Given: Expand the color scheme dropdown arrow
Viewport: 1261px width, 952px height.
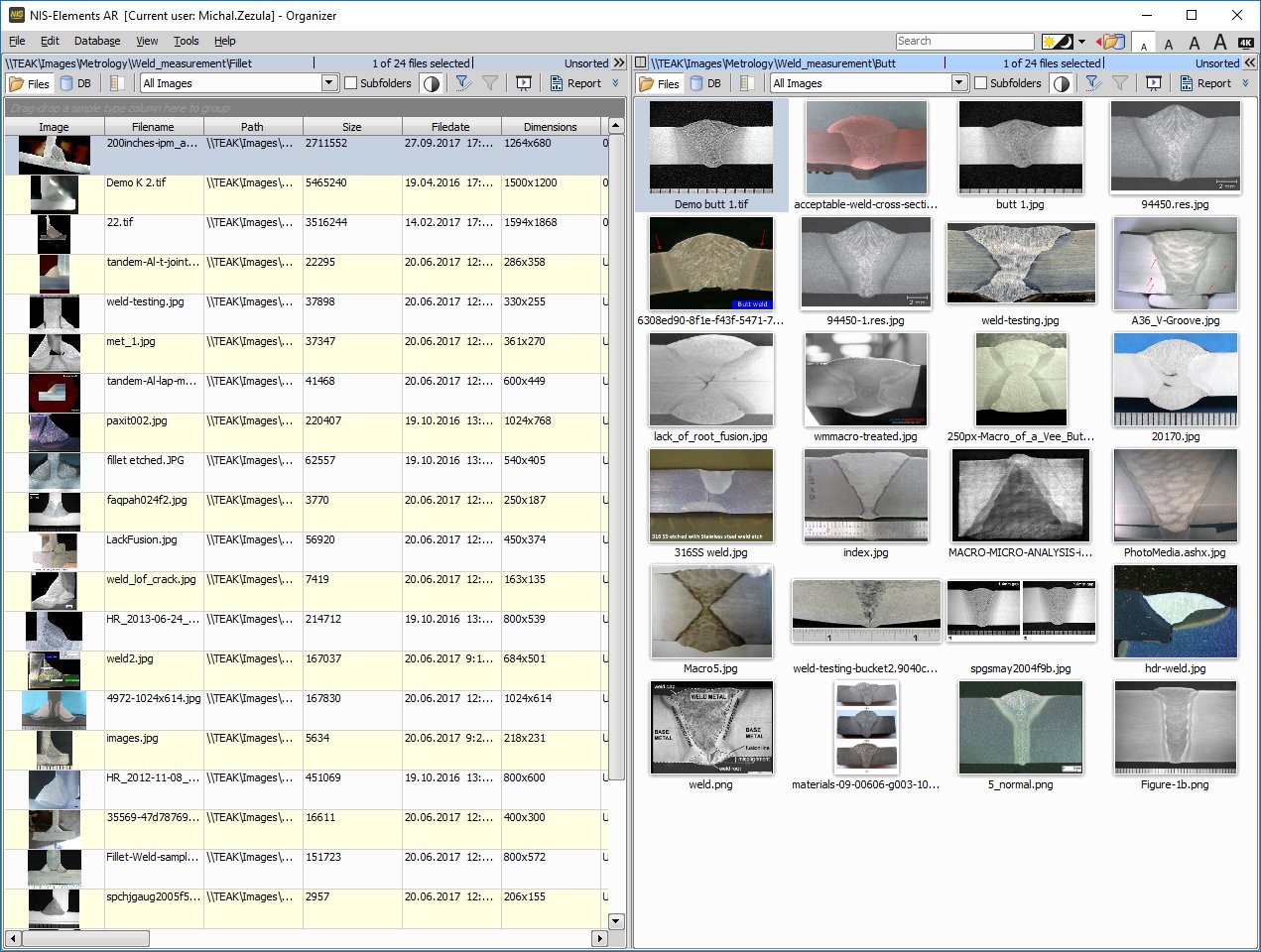Looking at the screenshot, I should click(x=1081, y=42).
